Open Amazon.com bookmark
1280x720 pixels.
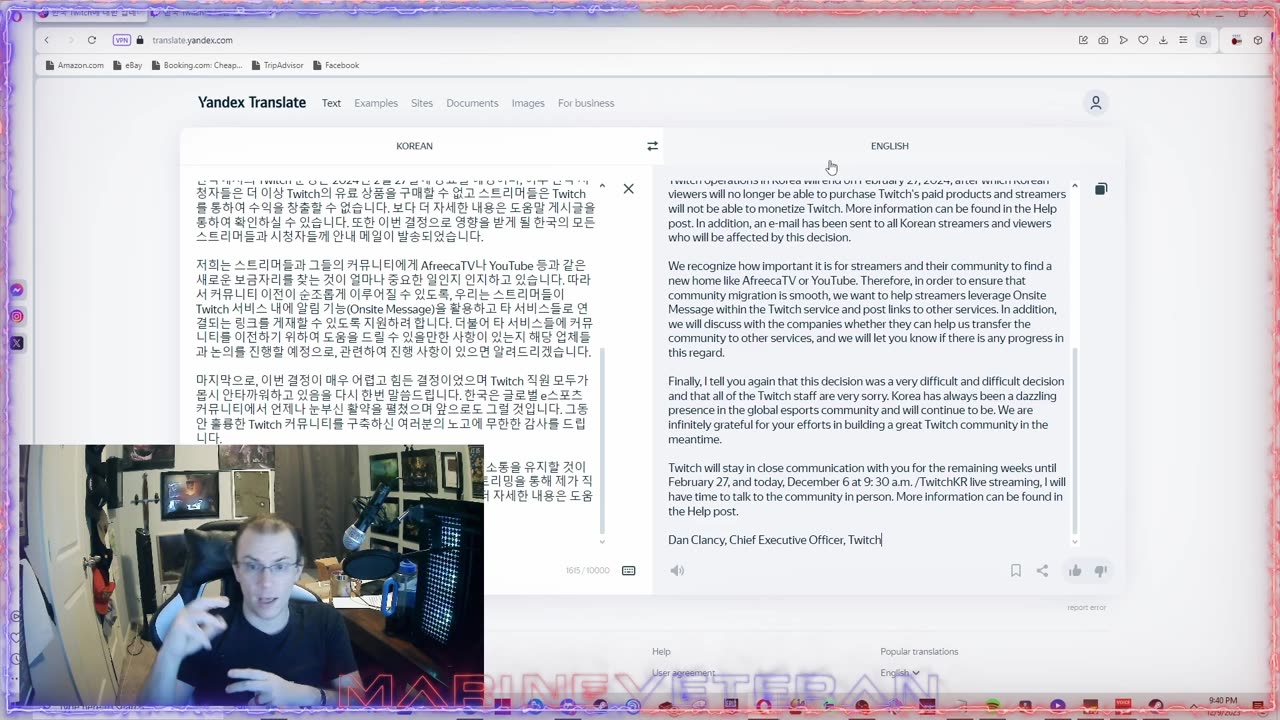click(x=74, y=65)
